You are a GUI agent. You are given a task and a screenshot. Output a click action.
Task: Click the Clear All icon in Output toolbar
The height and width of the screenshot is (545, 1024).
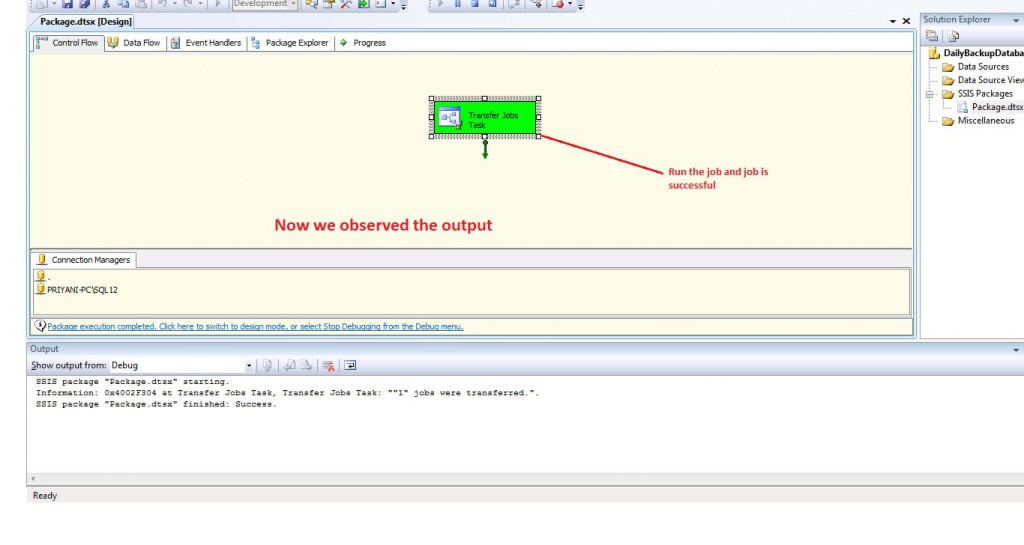pyautogui.click(x=328, y=366)
